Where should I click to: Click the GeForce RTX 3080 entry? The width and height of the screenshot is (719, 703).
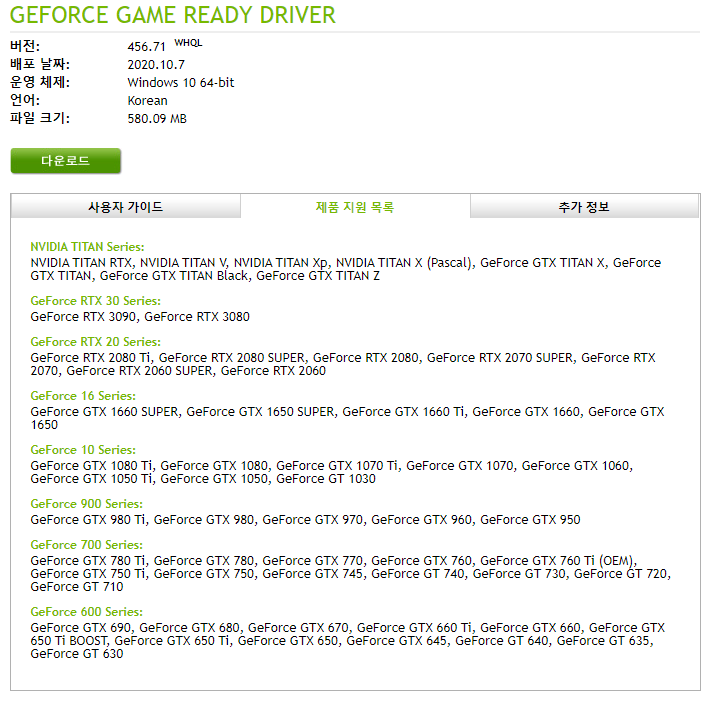[x=197, y=317]
